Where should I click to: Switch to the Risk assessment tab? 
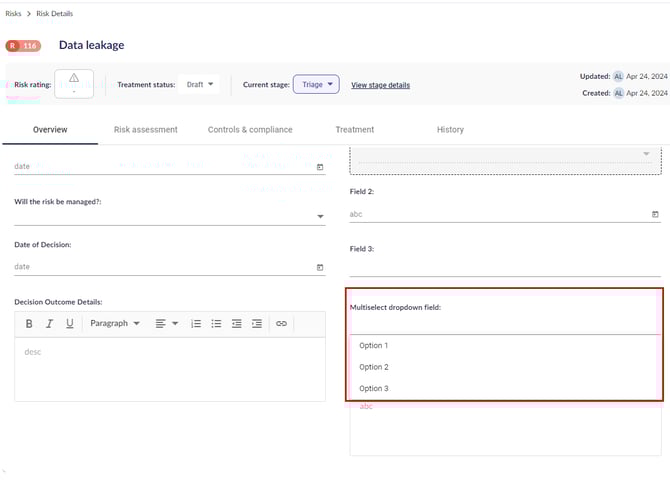(146, 130)
